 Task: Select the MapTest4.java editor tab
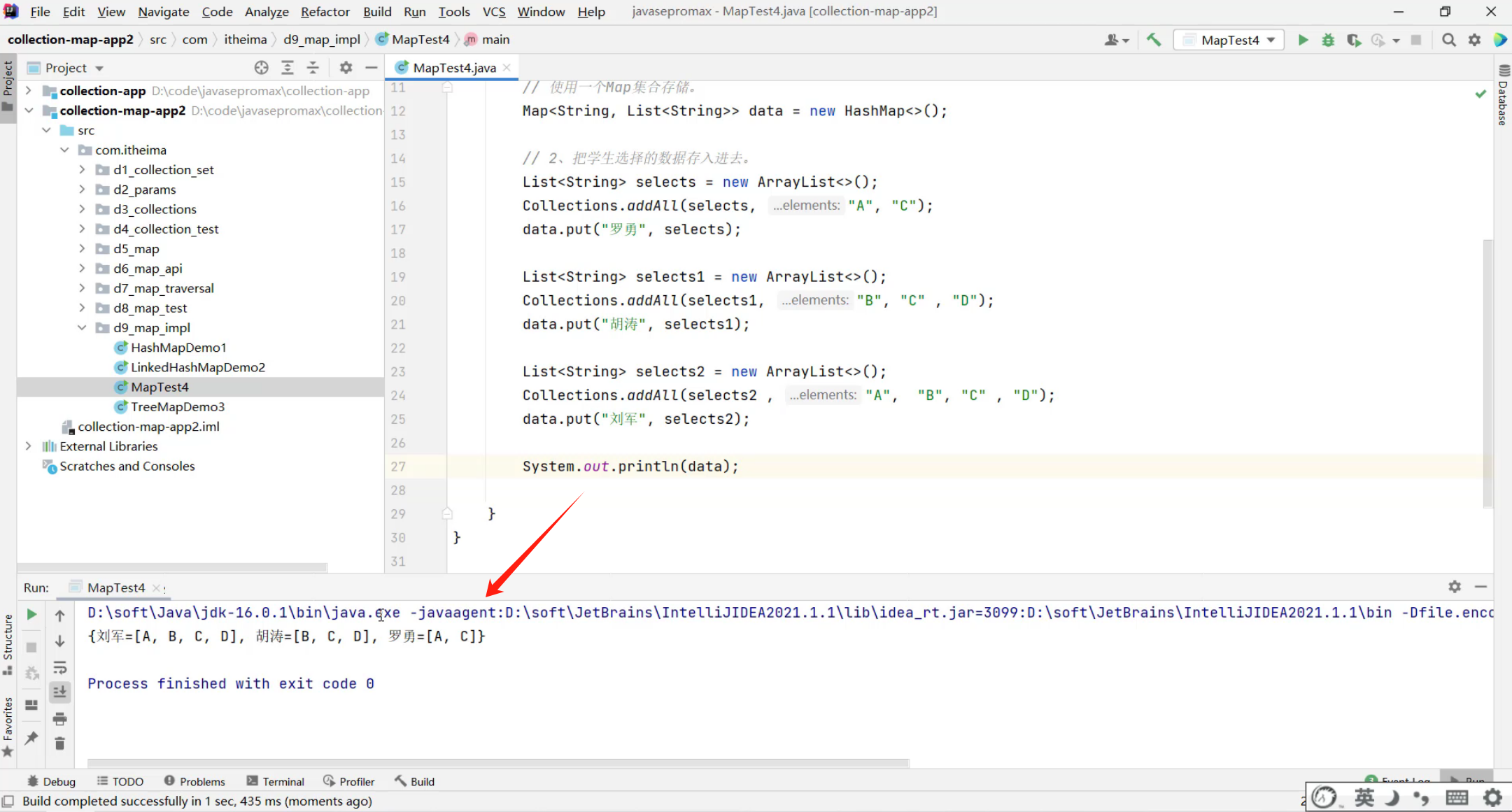(x=453, y=68)
